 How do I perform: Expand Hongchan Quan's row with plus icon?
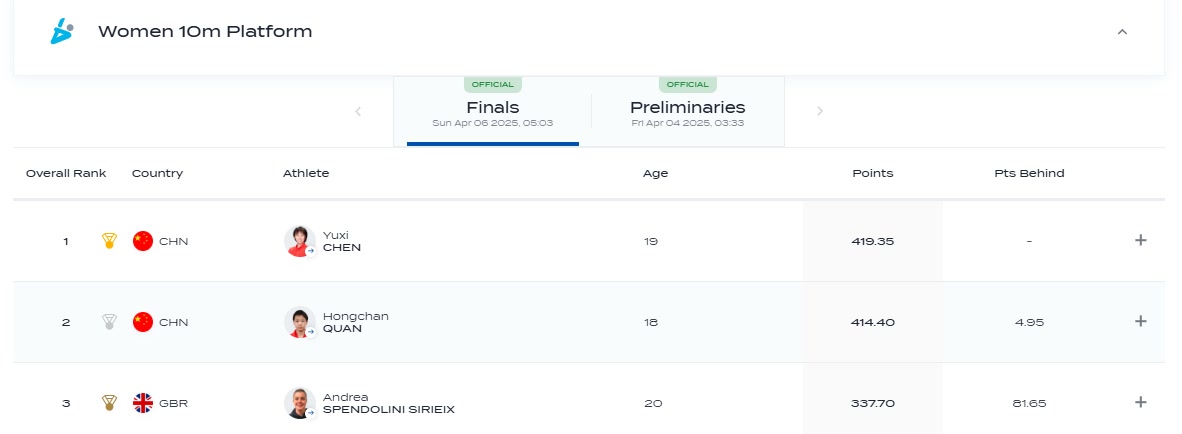tap(1141, 321)
